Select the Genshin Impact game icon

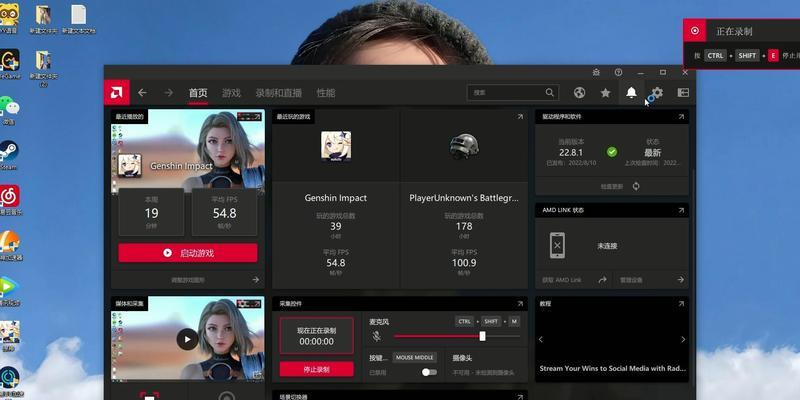(x=336, y=146)
